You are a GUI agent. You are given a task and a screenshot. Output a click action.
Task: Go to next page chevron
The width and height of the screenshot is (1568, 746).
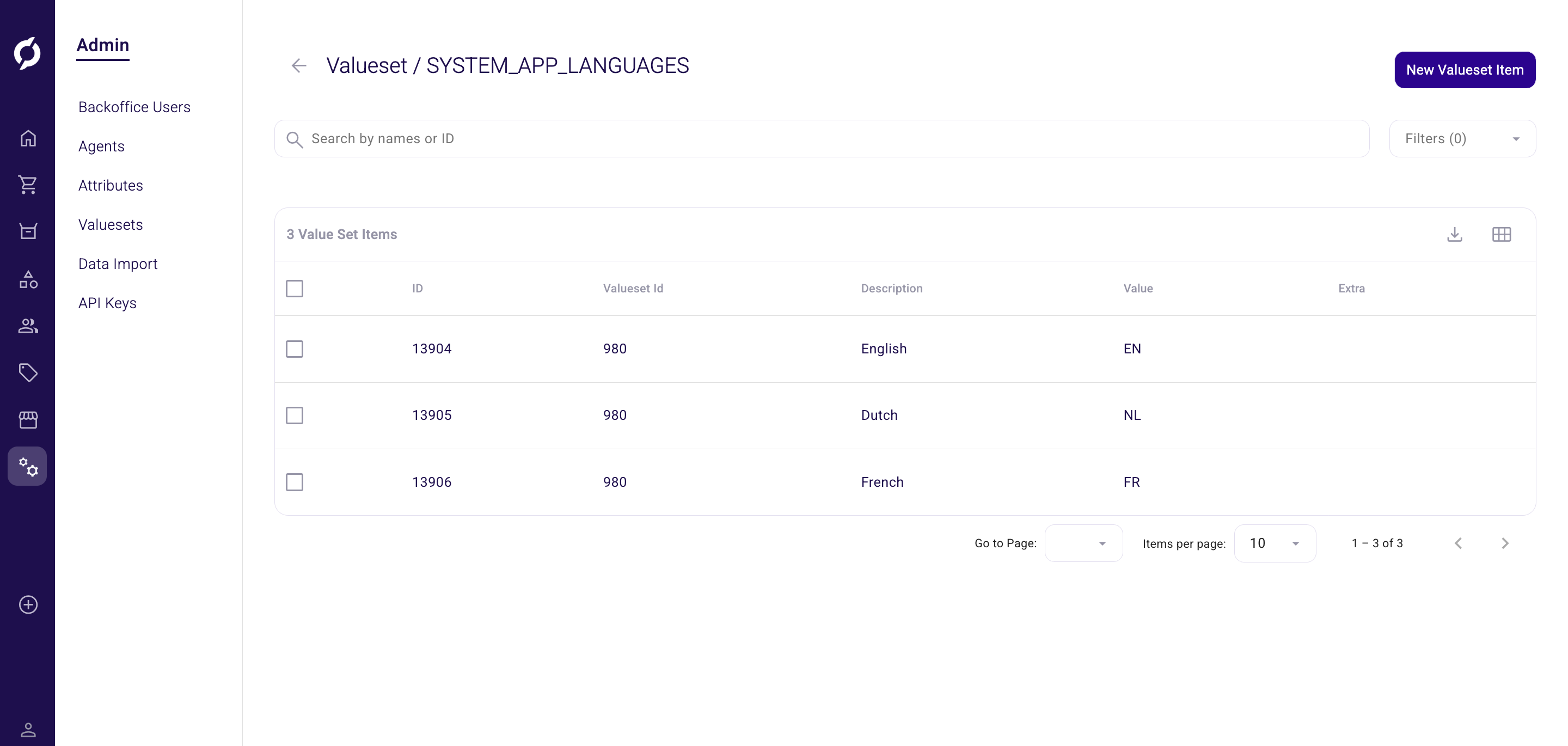[1505, 543]
